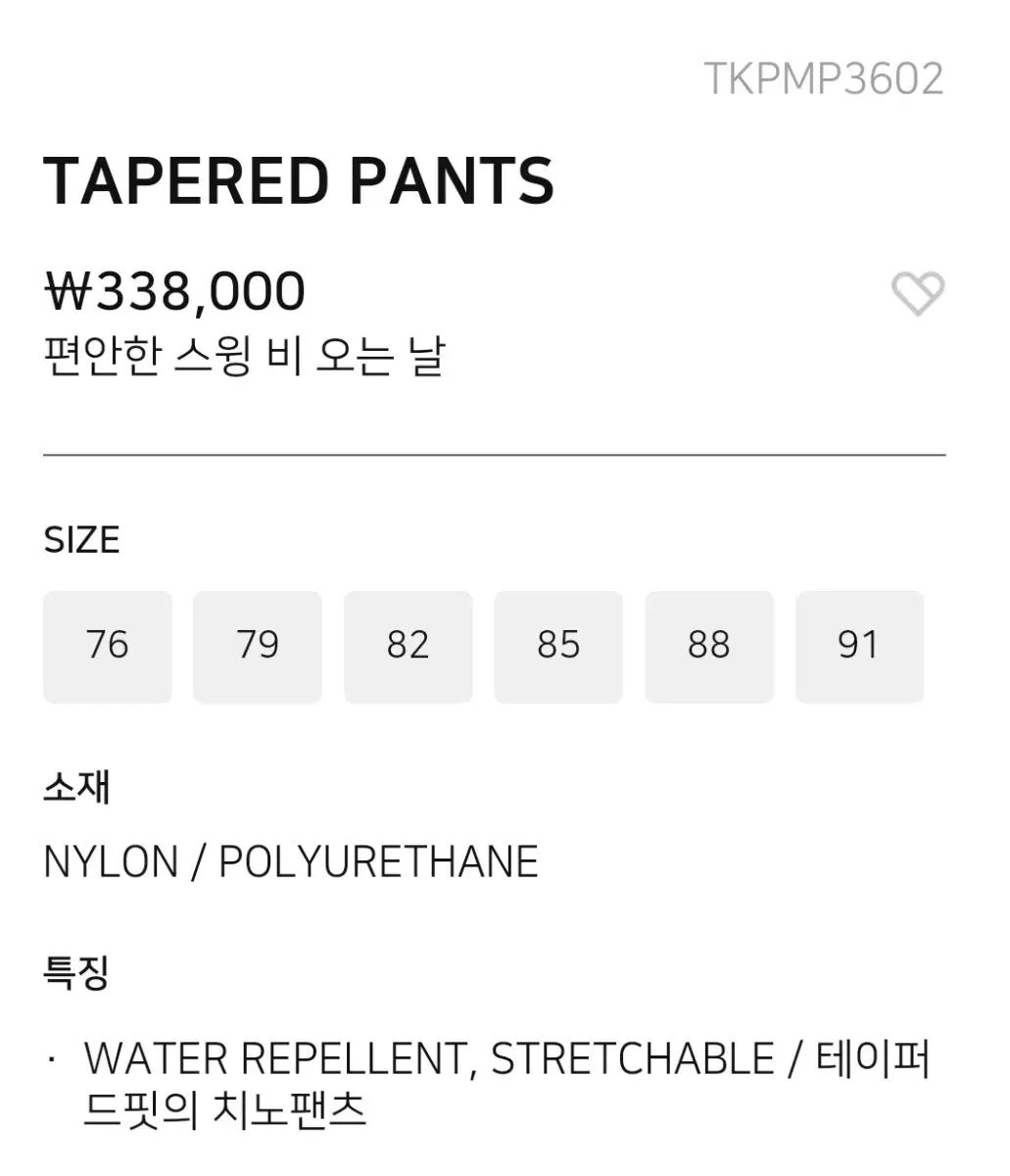Choose the size 88 option
This screenshot has width=1010, height=1176.
708,646
